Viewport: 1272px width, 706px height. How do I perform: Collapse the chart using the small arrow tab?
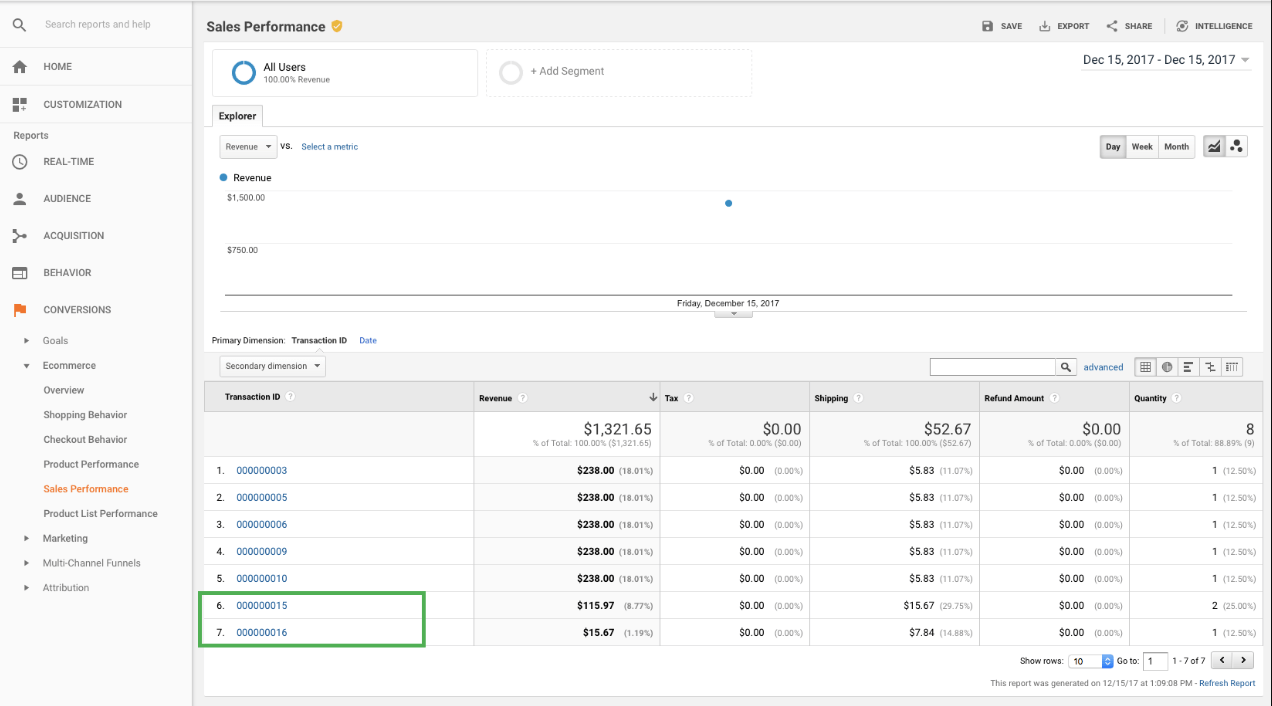(734, 314)
